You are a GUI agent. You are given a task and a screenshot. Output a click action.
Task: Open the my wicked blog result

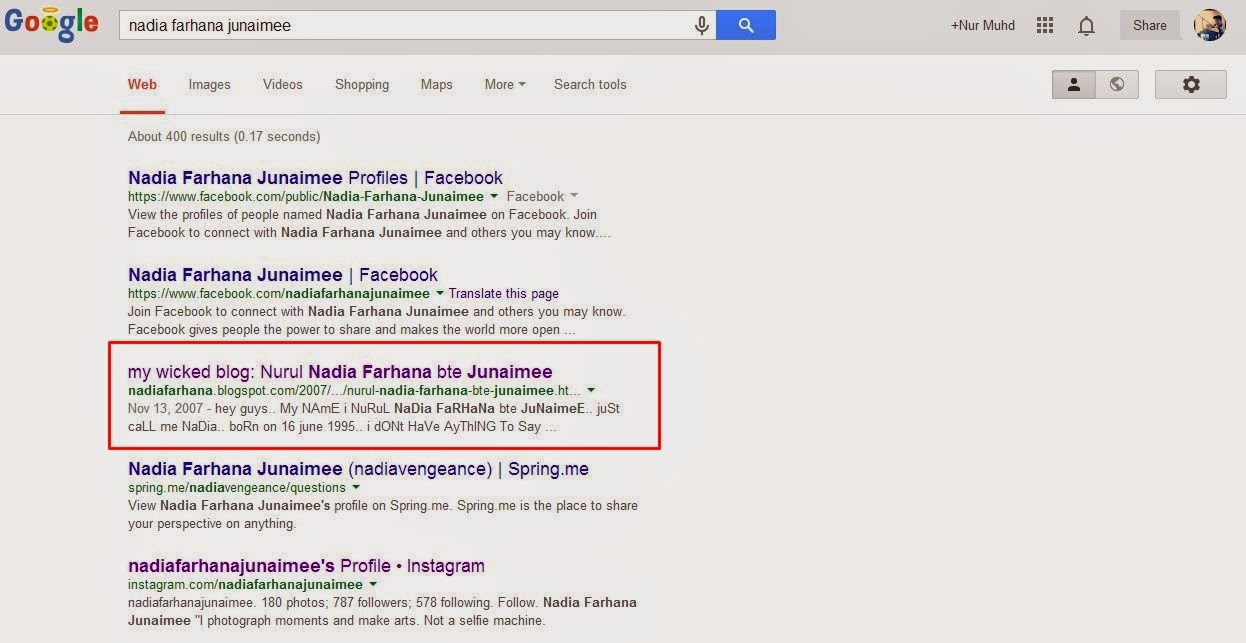coord(340,372)
